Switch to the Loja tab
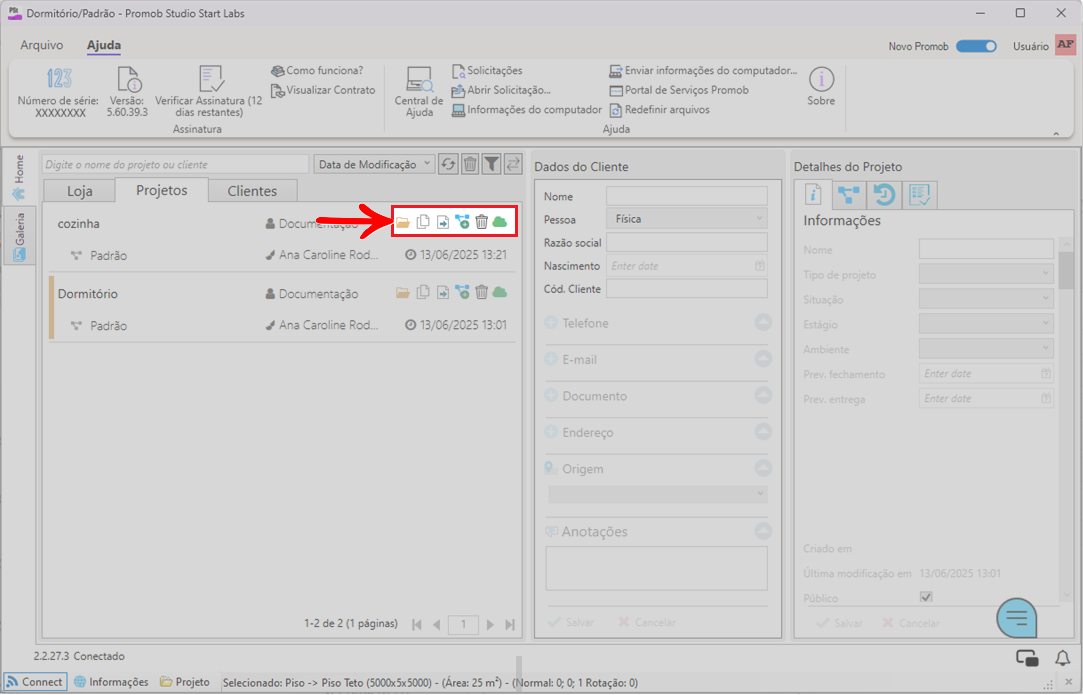The image size is (1083, 695). pos(79,191)
